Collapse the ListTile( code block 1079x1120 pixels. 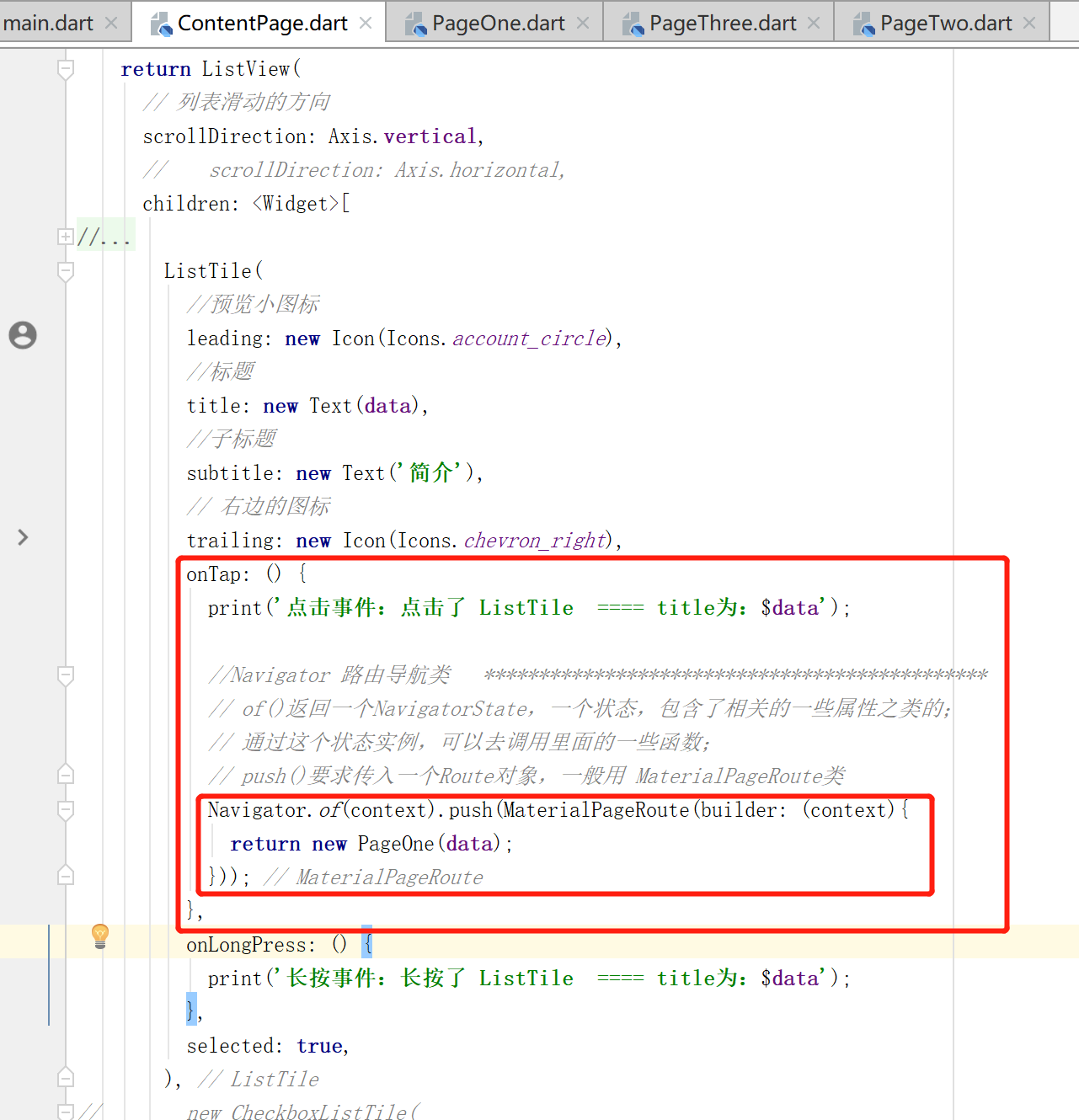click(66, 271)
